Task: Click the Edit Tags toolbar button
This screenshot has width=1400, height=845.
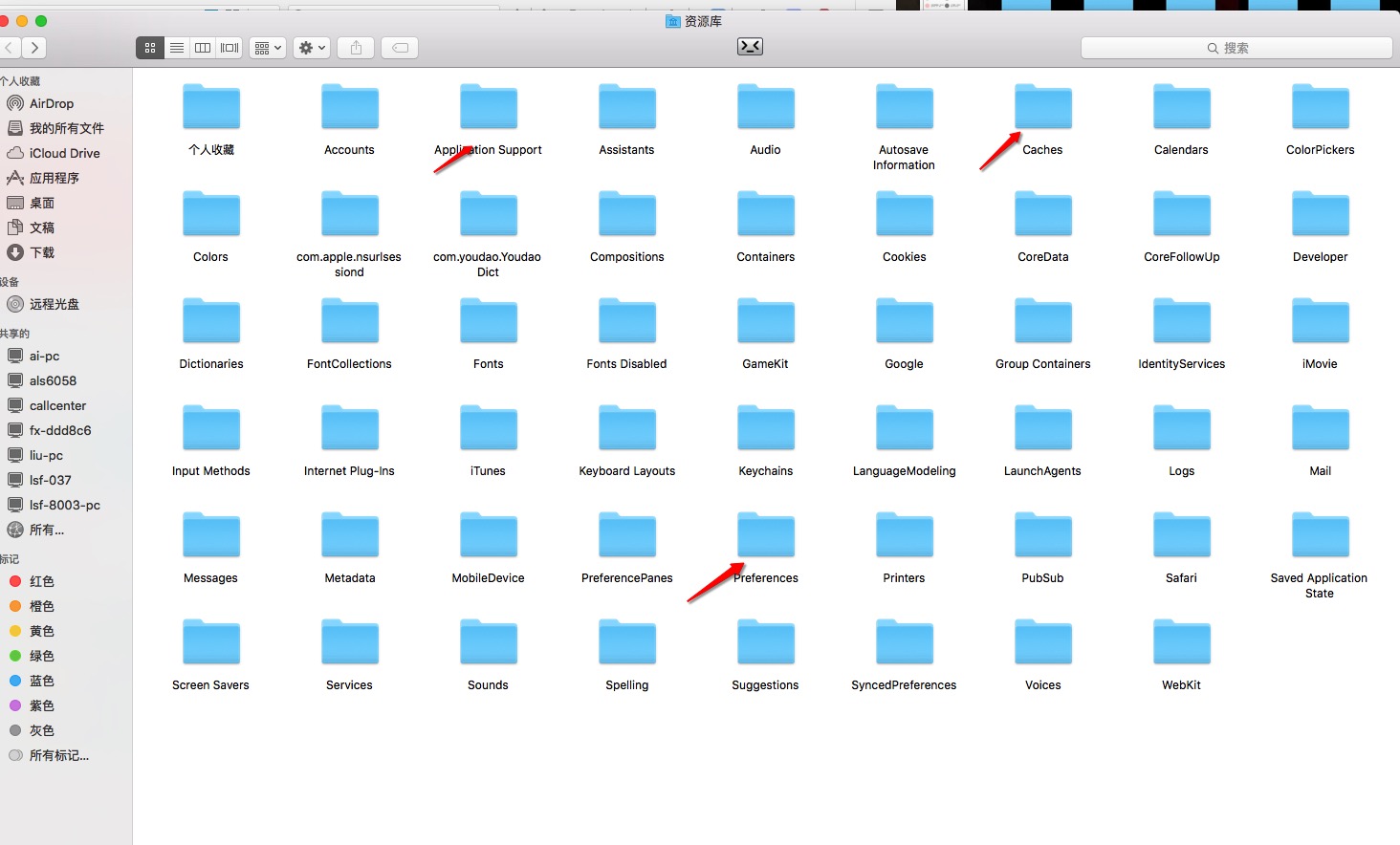Action: (x=400, y=48)
